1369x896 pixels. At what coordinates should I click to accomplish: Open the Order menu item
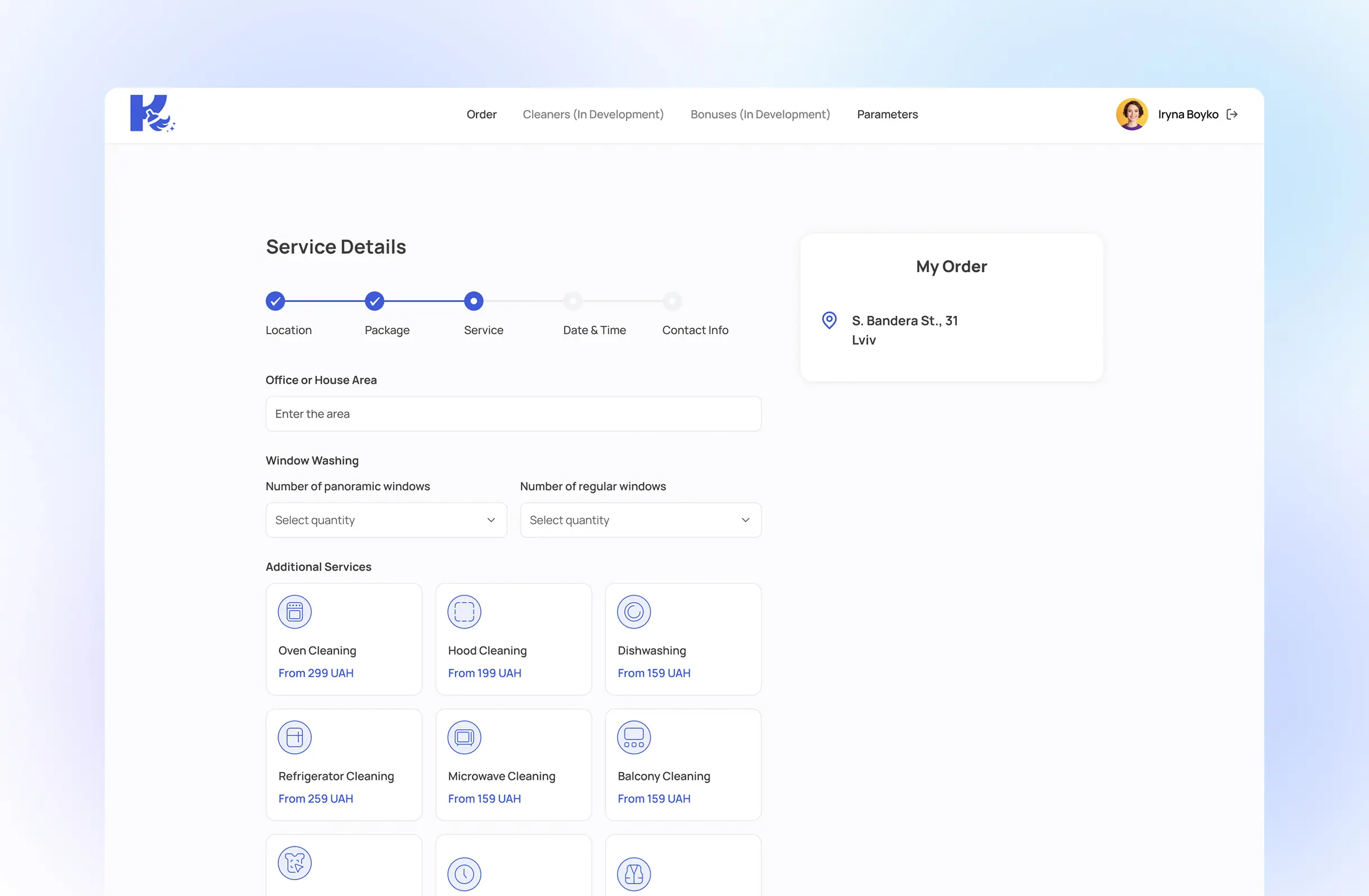point(481,114)
